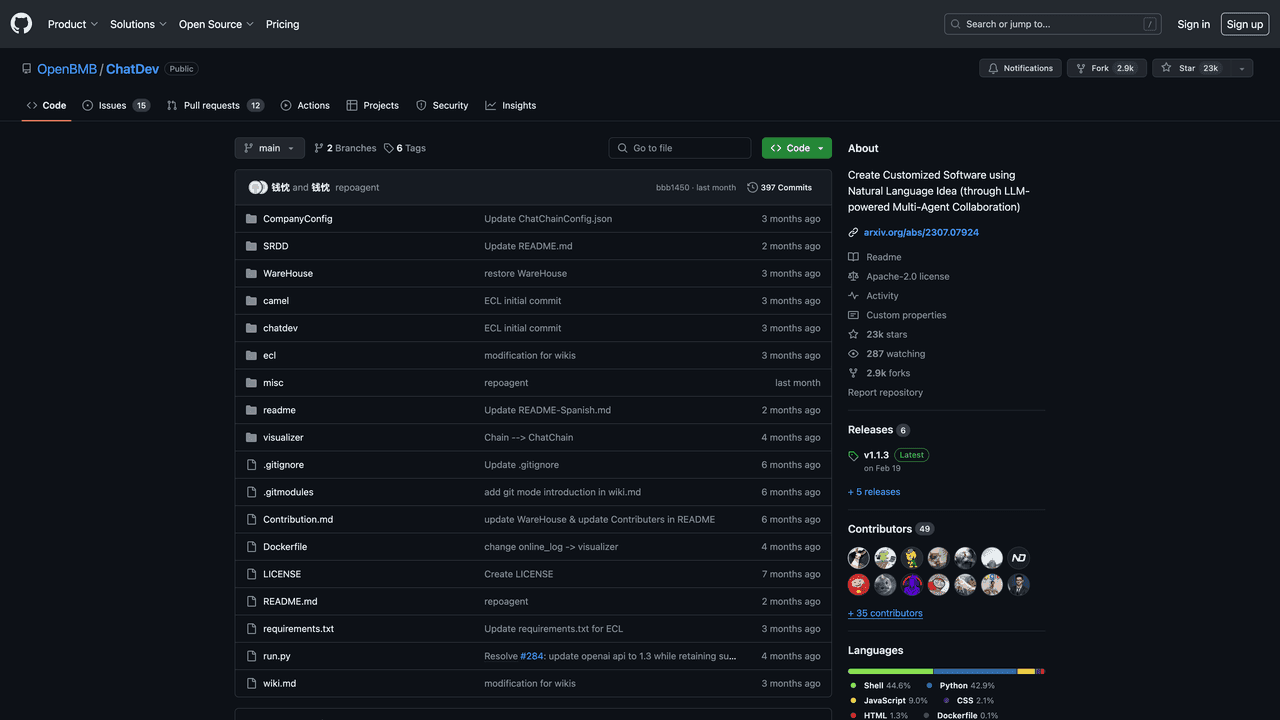Click the ecl folder icon

click(x=252, y=355)
